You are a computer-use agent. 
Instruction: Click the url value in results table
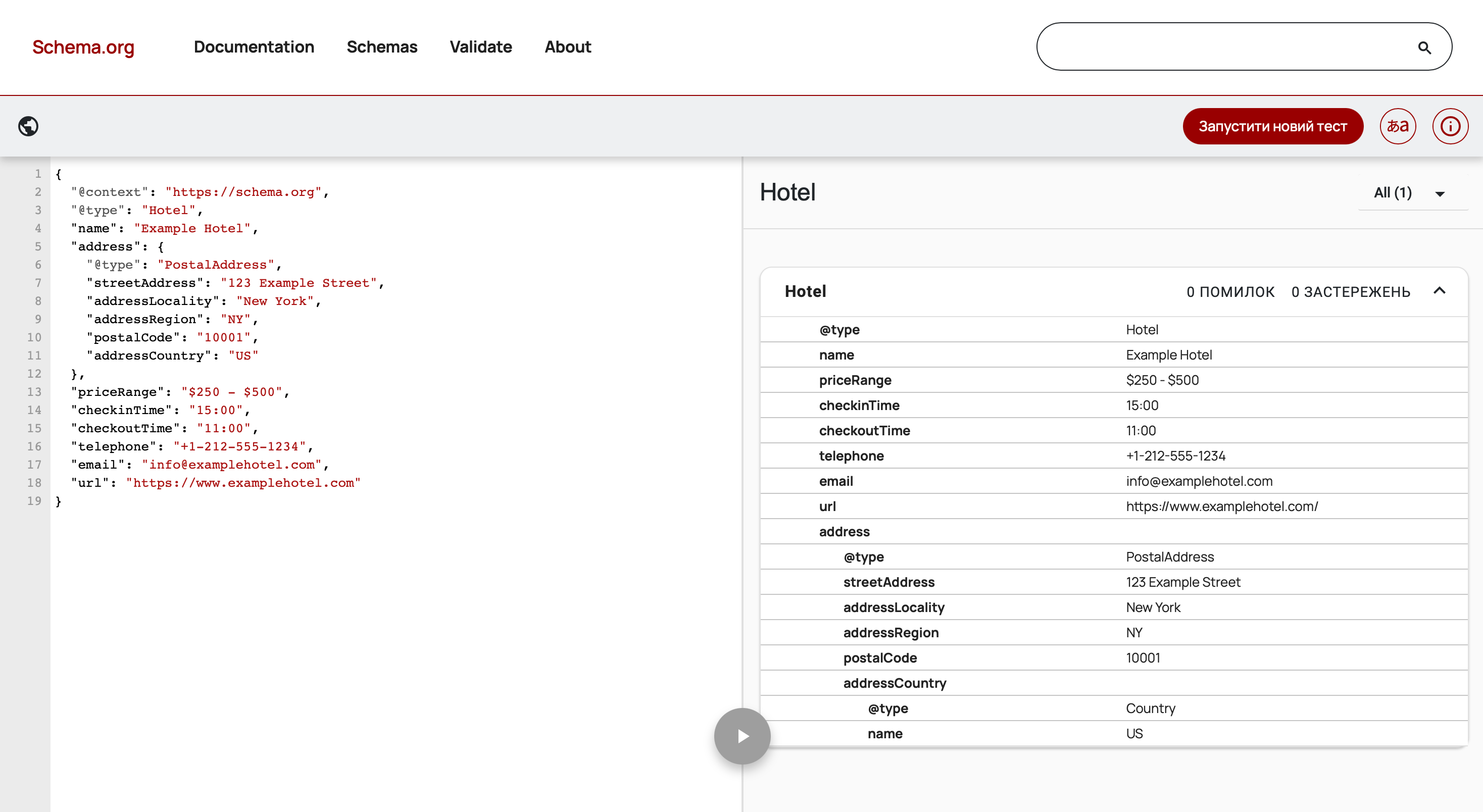point(1222,506)
